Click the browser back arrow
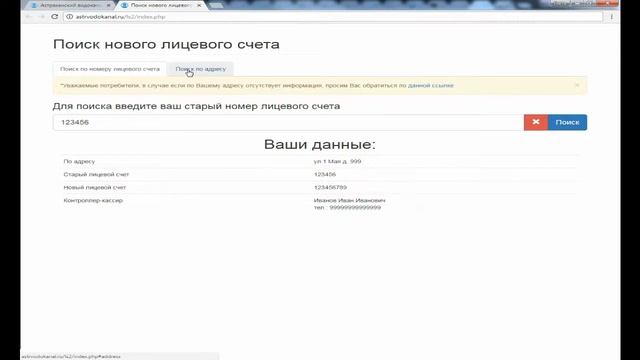The image size is (640, 360). click(x=29, y=17)
